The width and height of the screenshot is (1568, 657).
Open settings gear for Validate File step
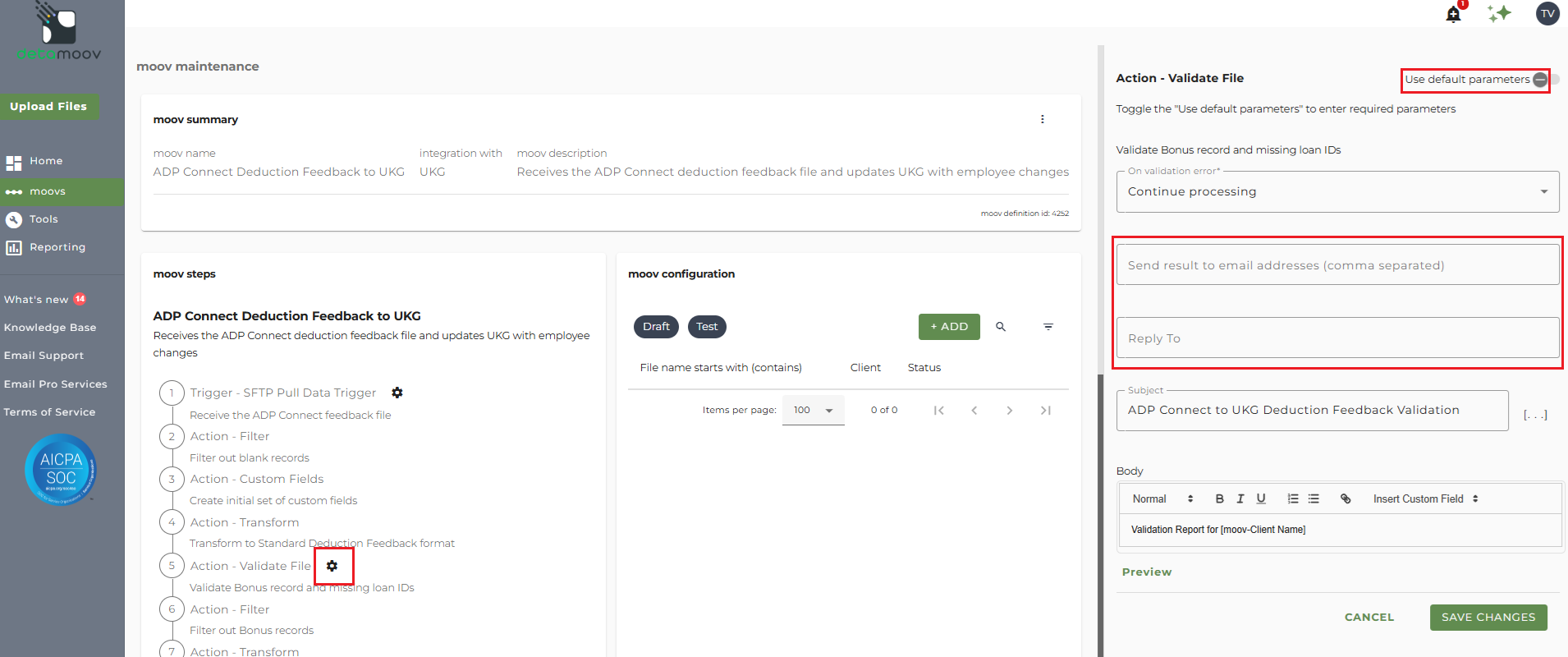tap(332, 566)
